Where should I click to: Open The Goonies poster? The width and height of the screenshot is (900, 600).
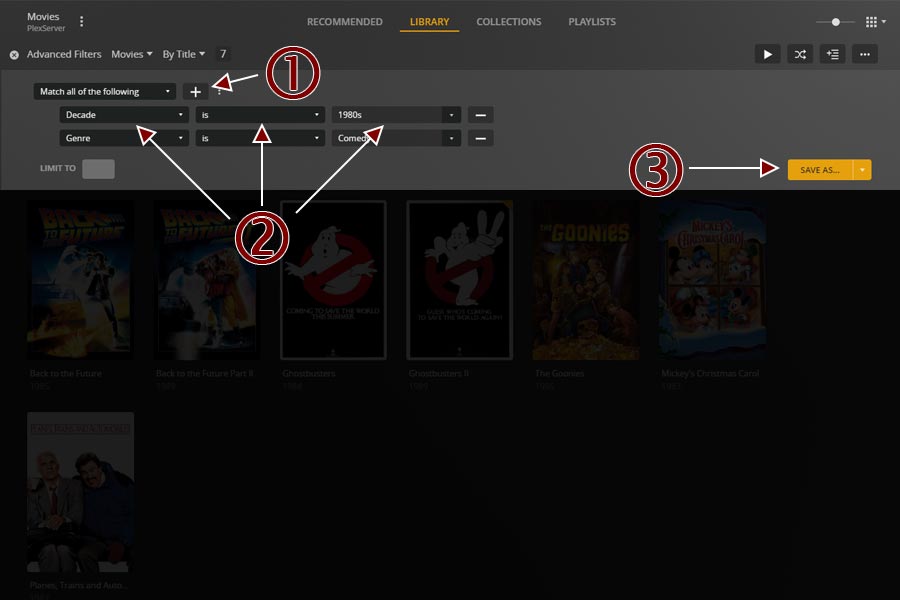click(x=585, y=280)
